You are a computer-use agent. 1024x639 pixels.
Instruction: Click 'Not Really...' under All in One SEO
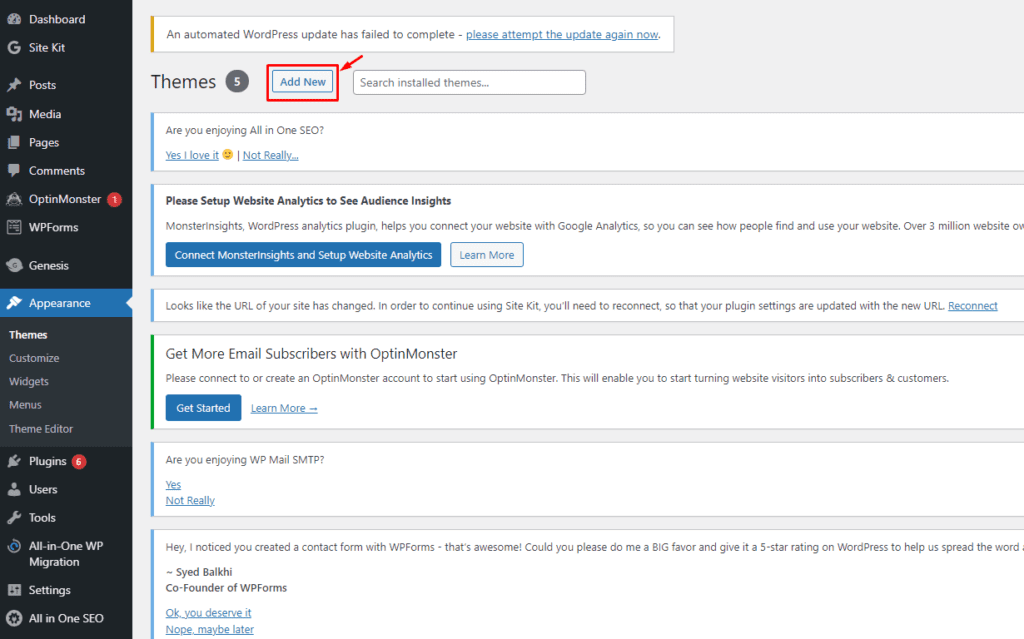click(270, 155)
